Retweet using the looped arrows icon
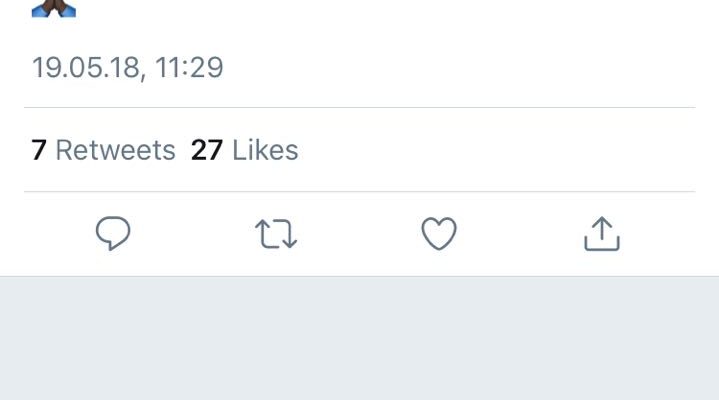719x400 pixels. [x=276, y=234]
